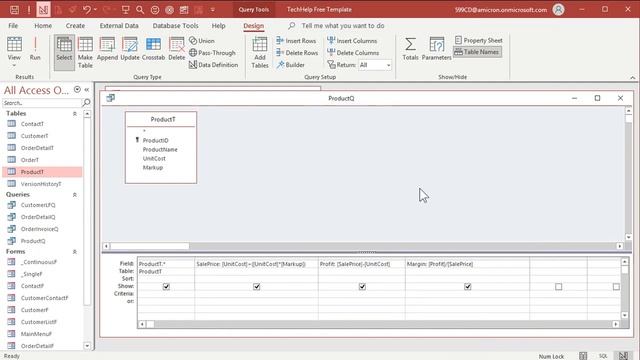Switch to the Help tab

(x=218, y=25)
